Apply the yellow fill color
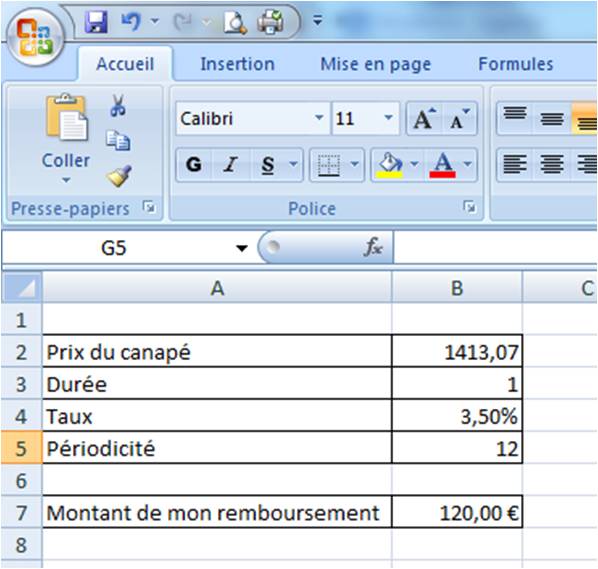Viewport: 598px width, 569px height. click(x=390, y=165)
